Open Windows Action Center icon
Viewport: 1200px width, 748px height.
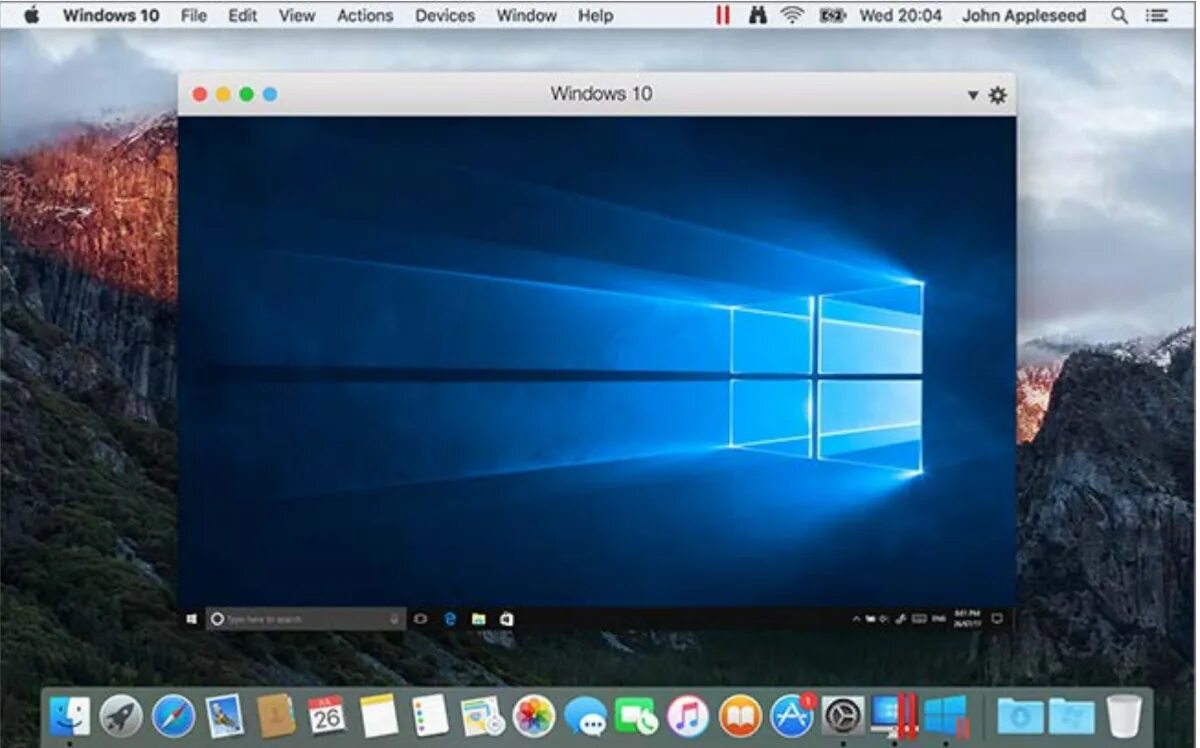coord(996,619)
